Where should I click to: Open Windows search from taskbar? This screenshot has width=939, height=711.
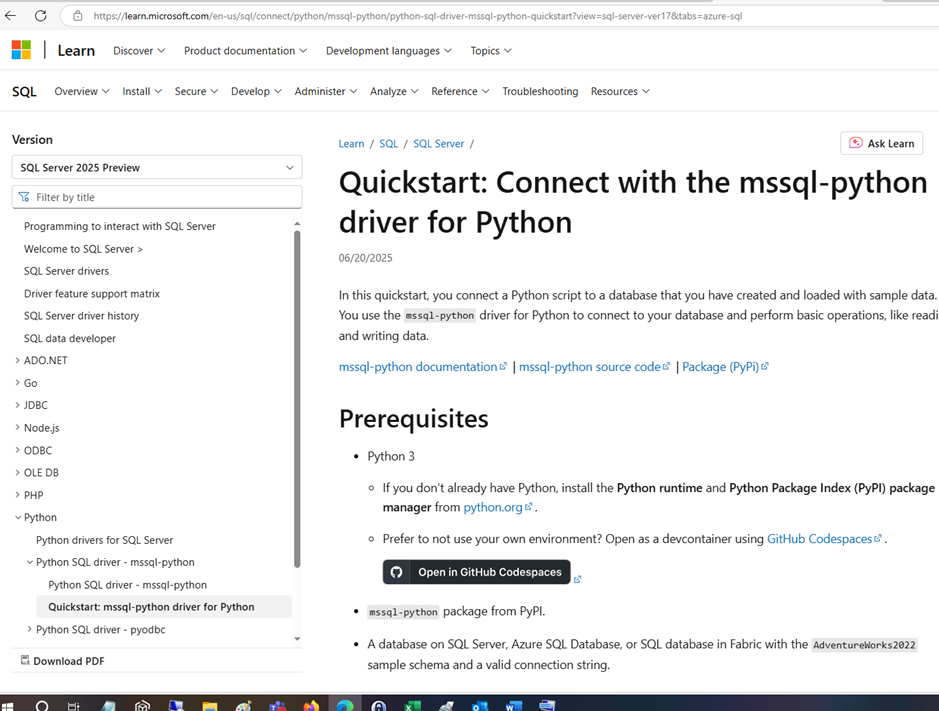tap(42, 706)
